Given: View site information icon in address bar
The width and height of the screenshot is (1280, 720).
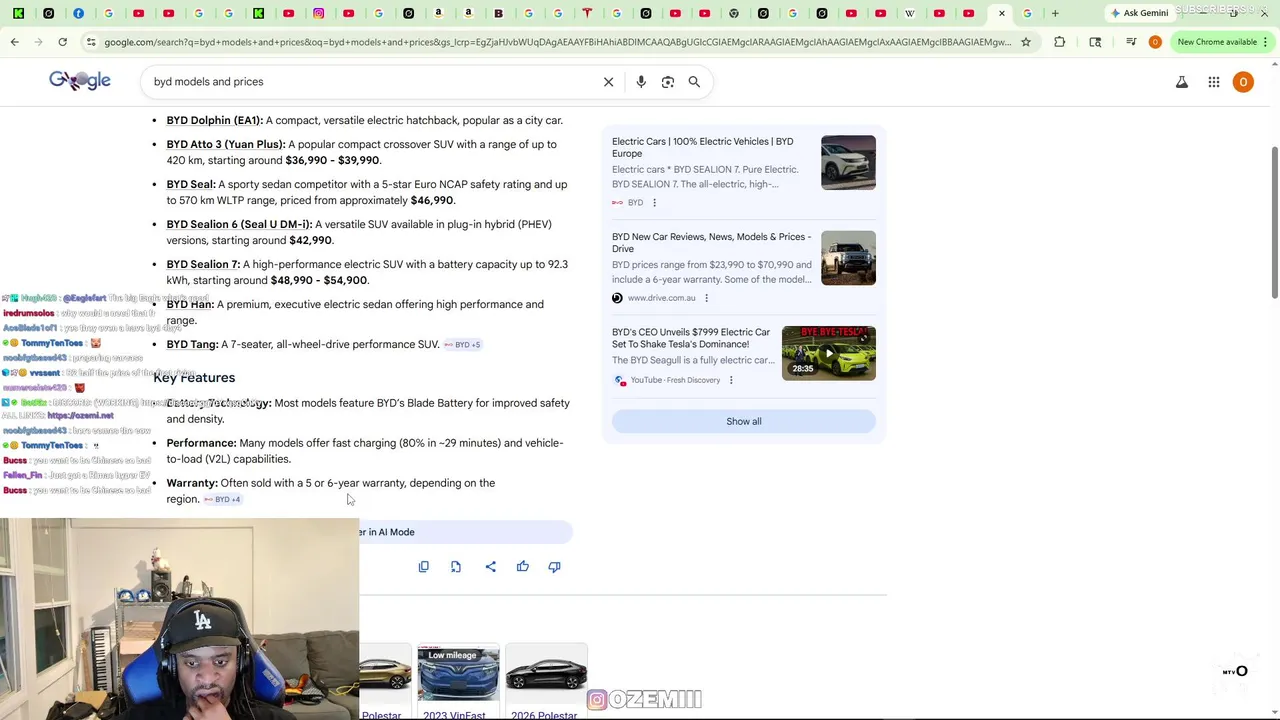Looking at the screenshot, I should tap(91, 42).
